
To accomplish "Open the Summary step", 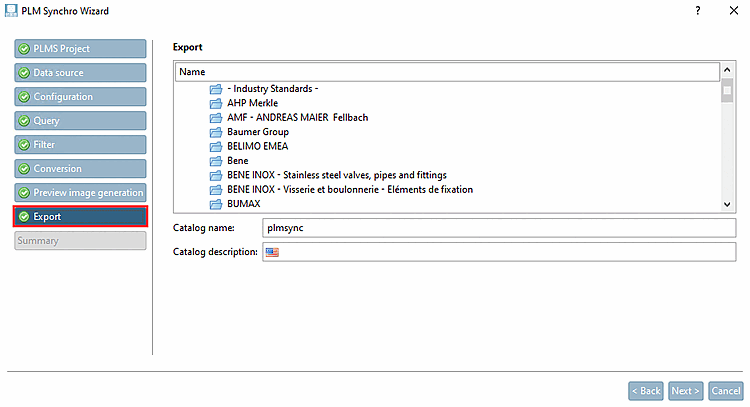I will pos(80,241).
